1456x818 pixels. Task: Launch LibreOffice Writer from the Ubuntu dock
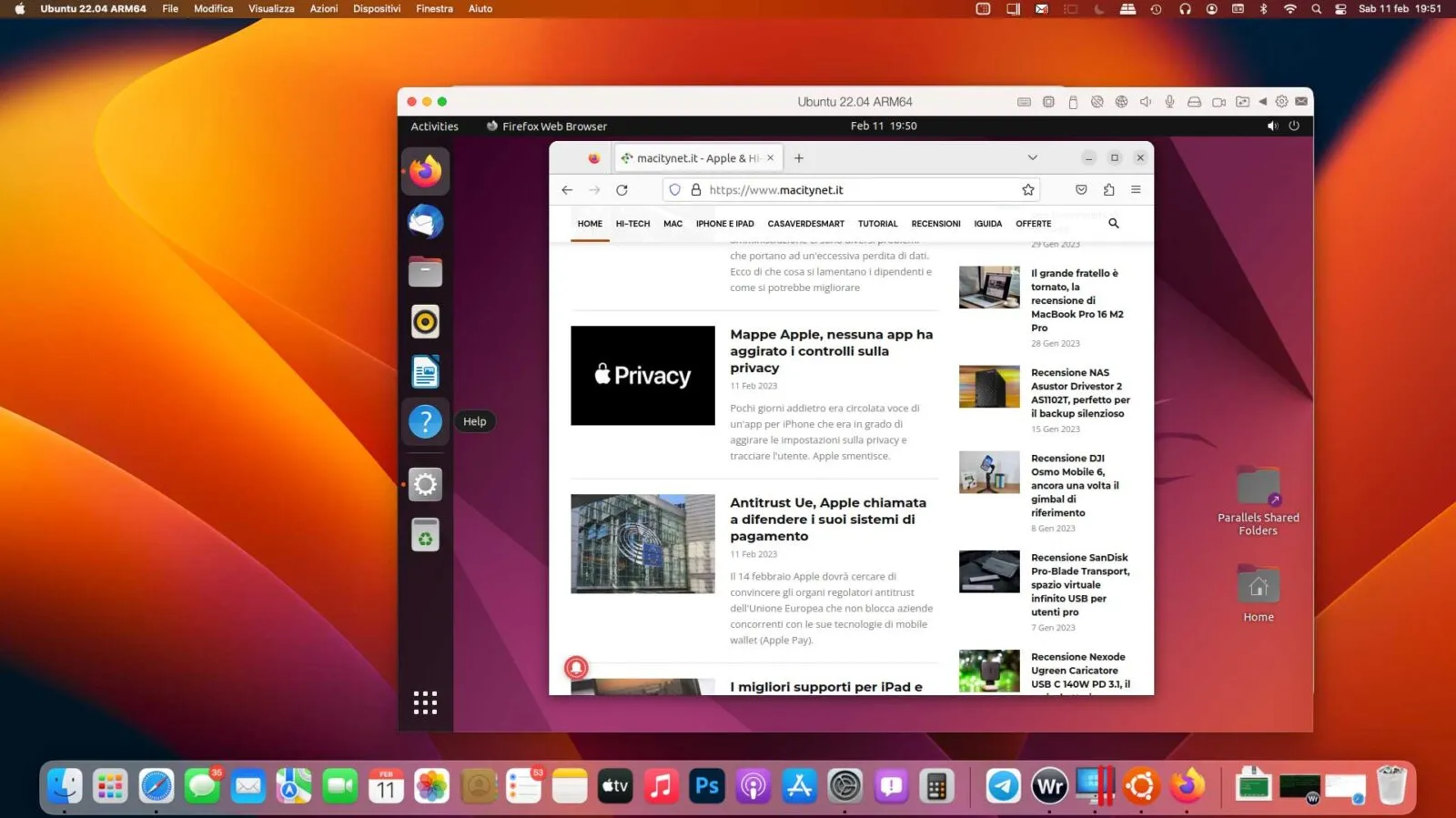pos(425,371)
